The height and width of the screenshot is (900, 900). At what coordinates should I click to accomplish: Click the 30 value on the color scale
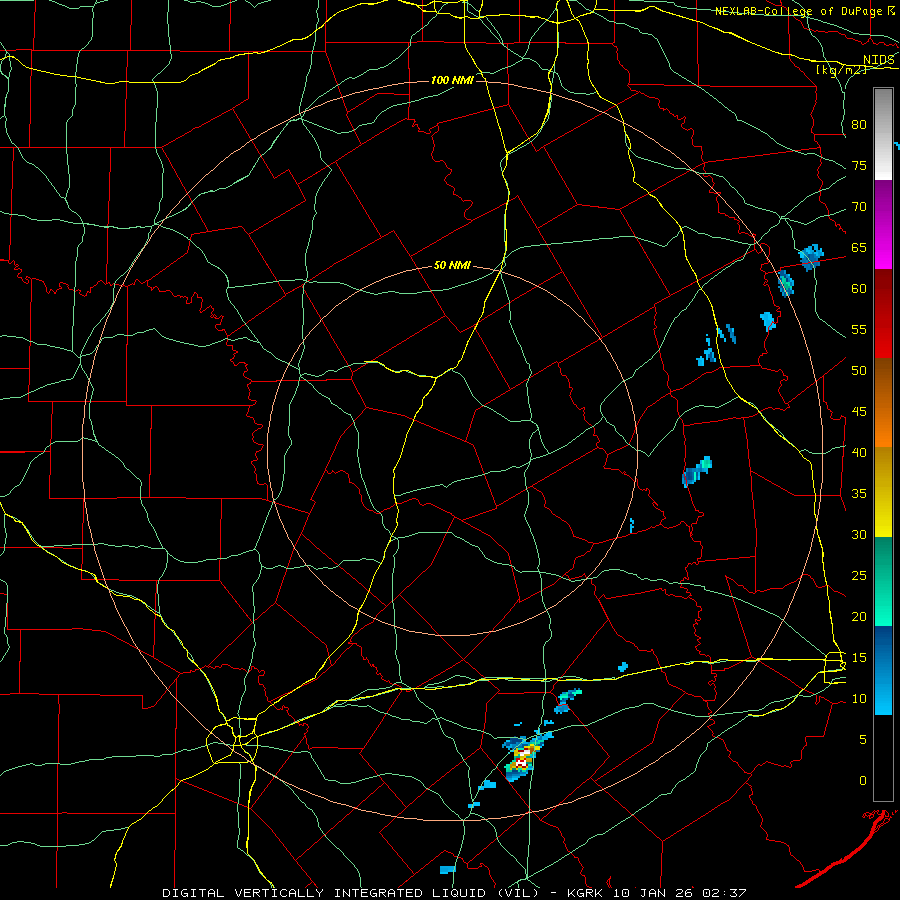click(x=859, y=534)
